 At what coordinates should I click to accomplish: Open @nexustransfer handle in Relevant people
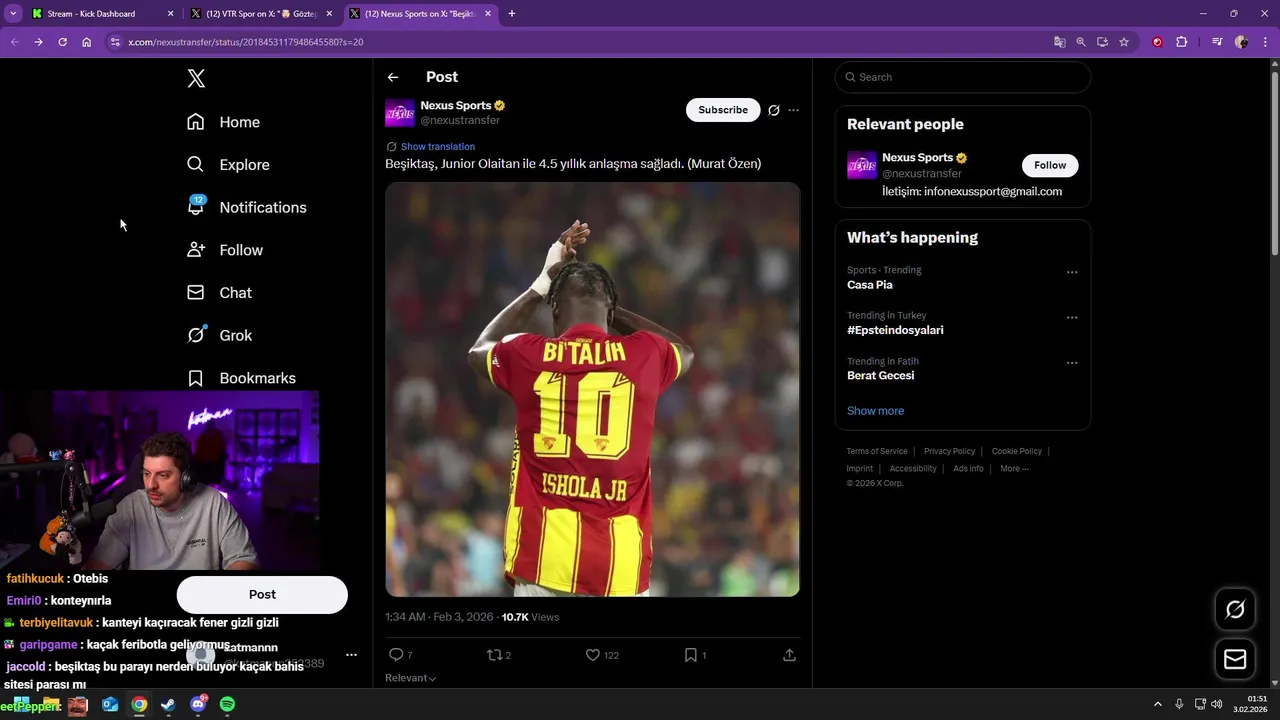[x=922, y=174]
